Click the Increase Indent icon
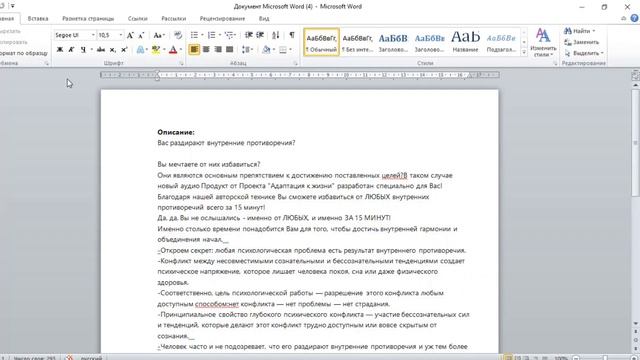 pyautogui.click(x=260, y=35)
